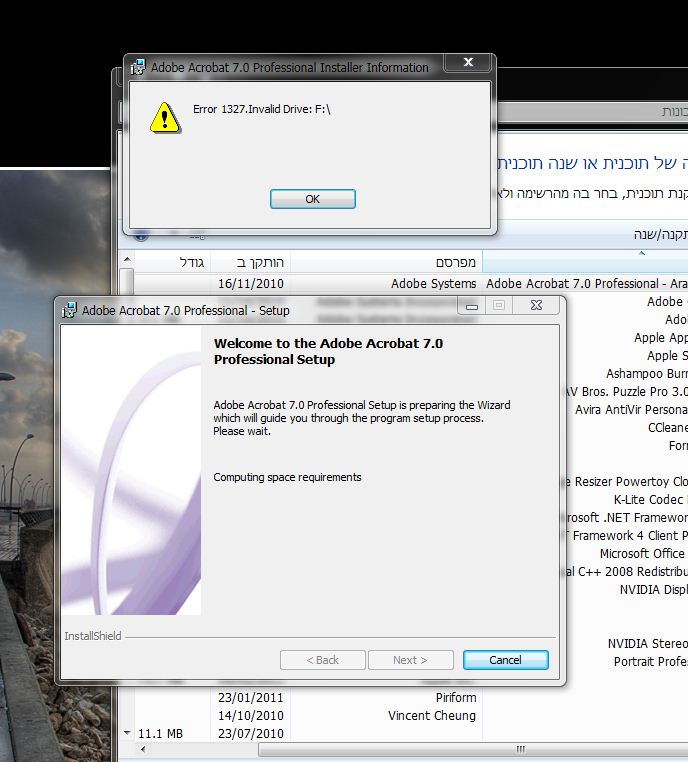Select the Ashampoo Burning program row
This screenshot has height=762, width=688.
pyautogui.click(x=647, y=373)
